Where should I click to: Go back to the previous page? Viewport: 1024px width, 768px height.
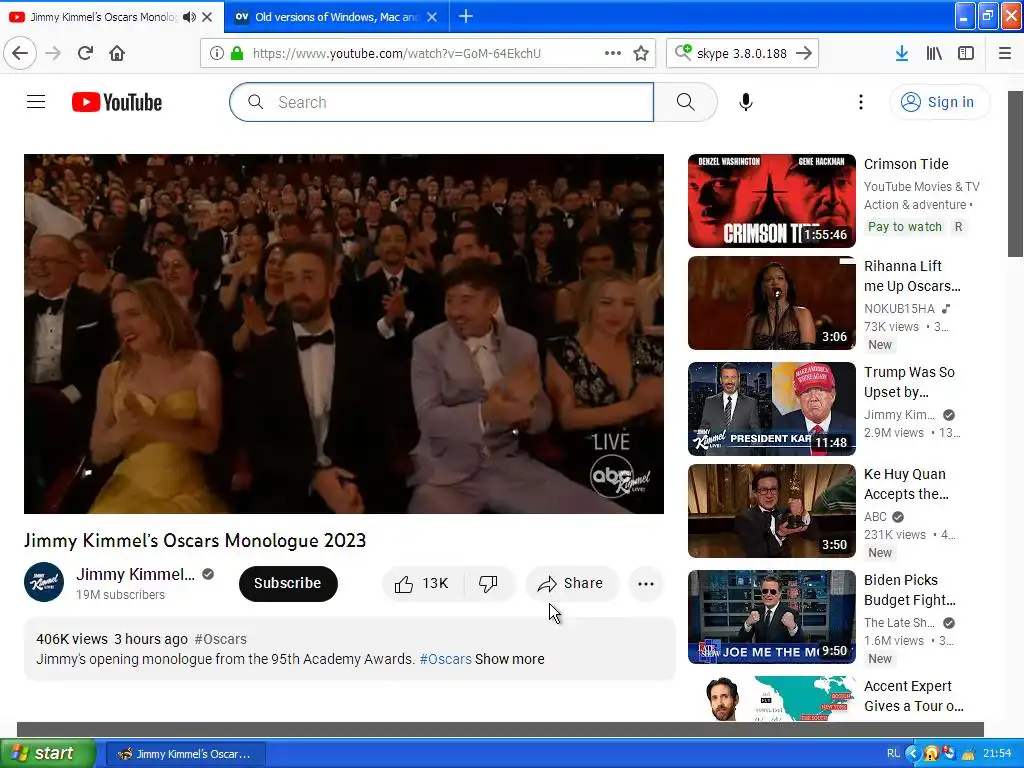20,53
